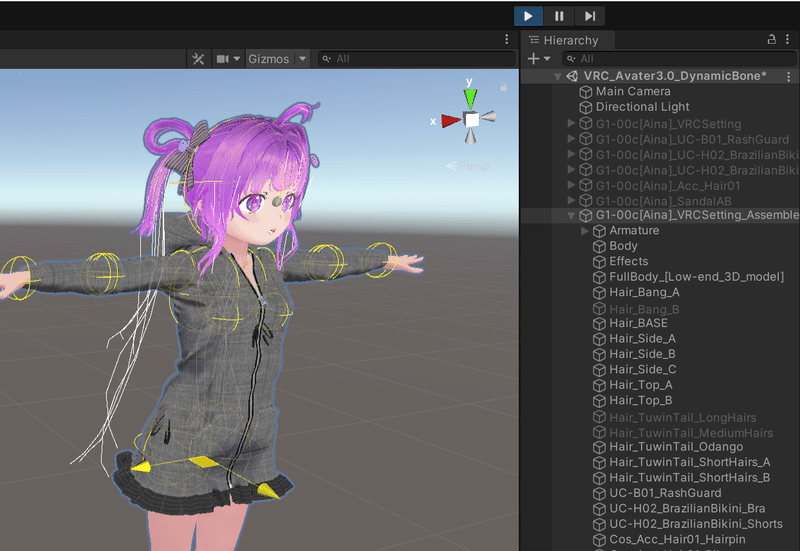
Task: Expand G1-00c[Aina]_Acc_Hair01 object
Action: (x=571, y=185)
